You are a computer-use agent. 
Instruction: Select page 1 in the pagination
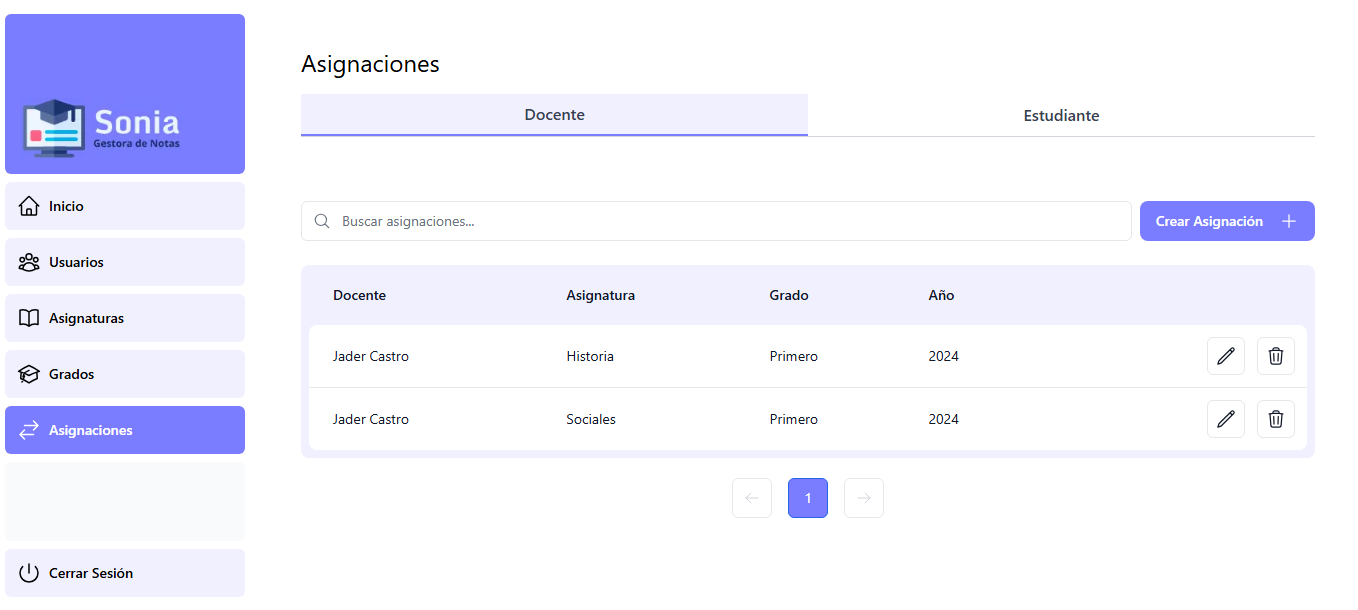[808, 498]
